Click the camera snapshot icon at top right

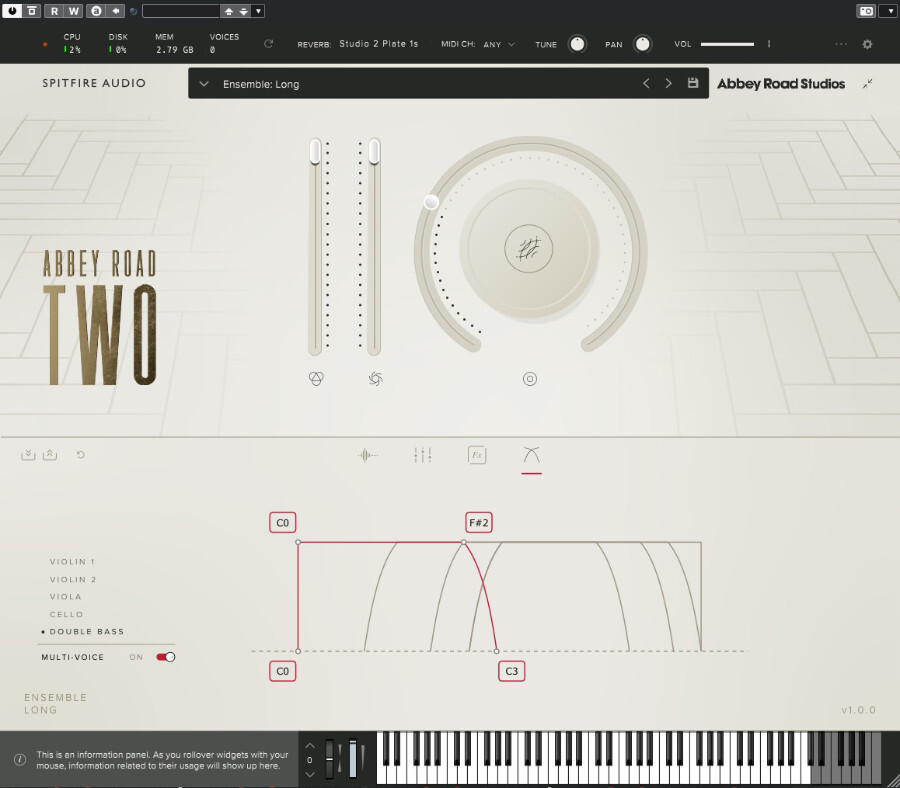[866, 11]
